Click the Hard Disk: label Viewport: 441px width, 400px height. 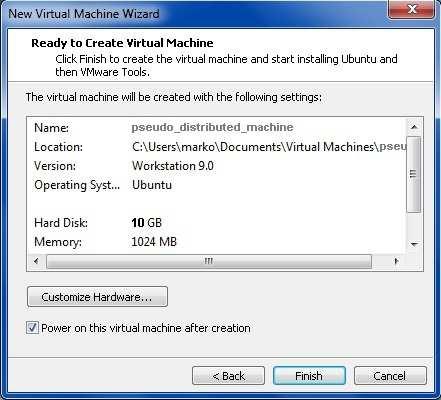(61, 223)
